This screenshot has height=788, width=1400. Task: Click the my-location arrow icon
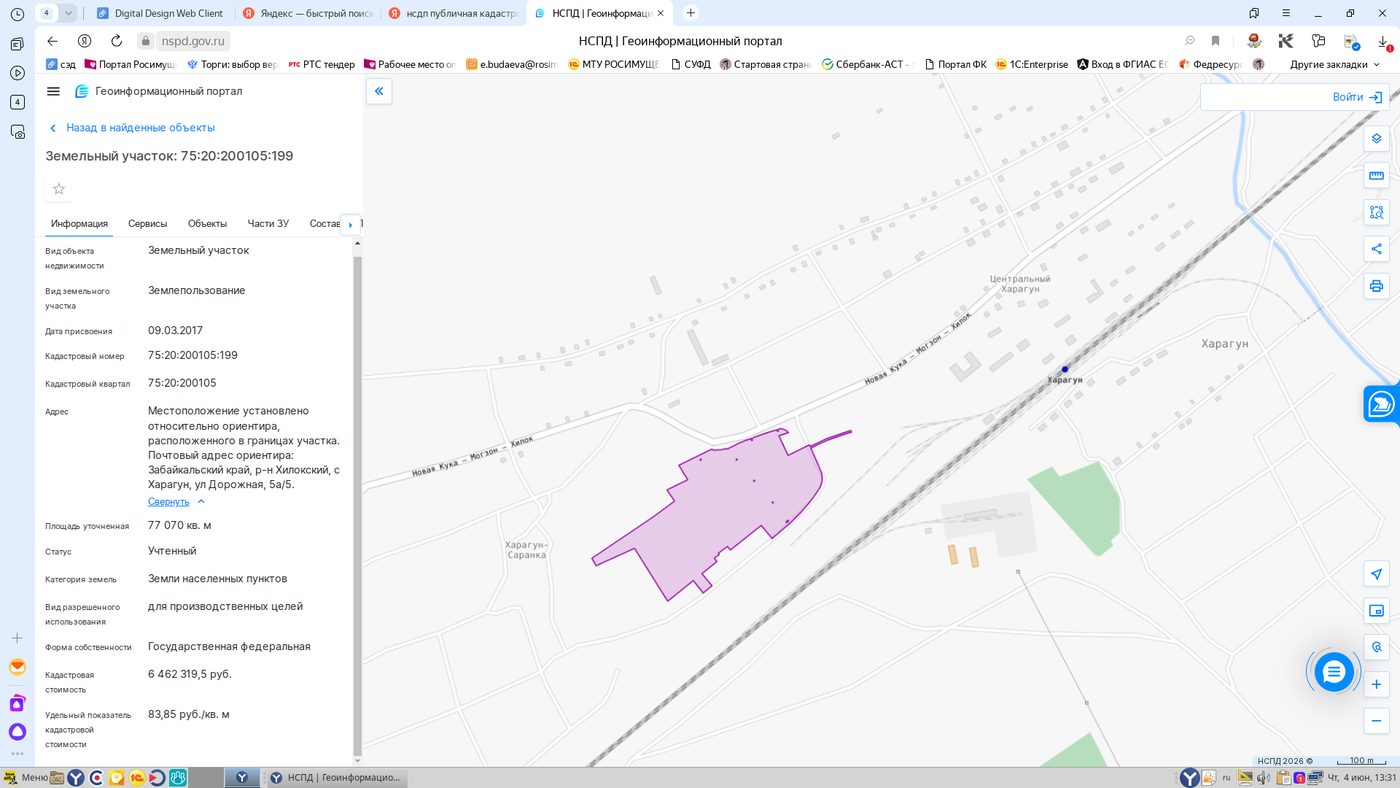tap(1376, 574)
